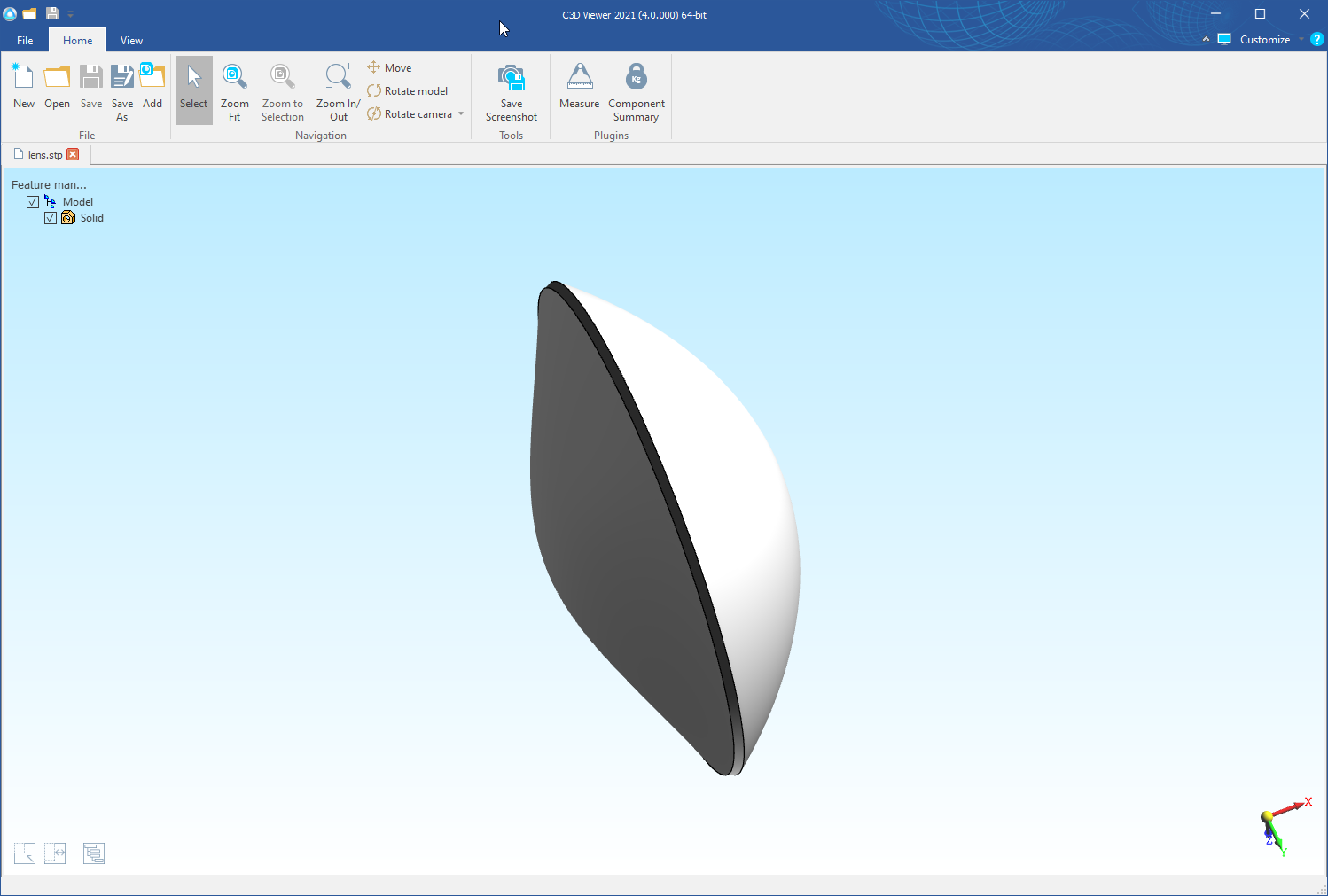Viewport: 1328px width, 896px height.
Task: Select the Solid tree item
Action: pyautogui.click(x=91, y=218)
